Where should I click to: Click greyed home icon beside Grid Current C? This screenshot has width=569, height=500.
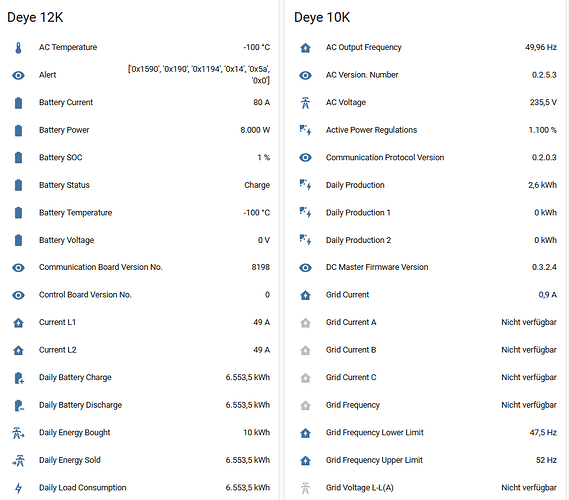click(306, 378)
